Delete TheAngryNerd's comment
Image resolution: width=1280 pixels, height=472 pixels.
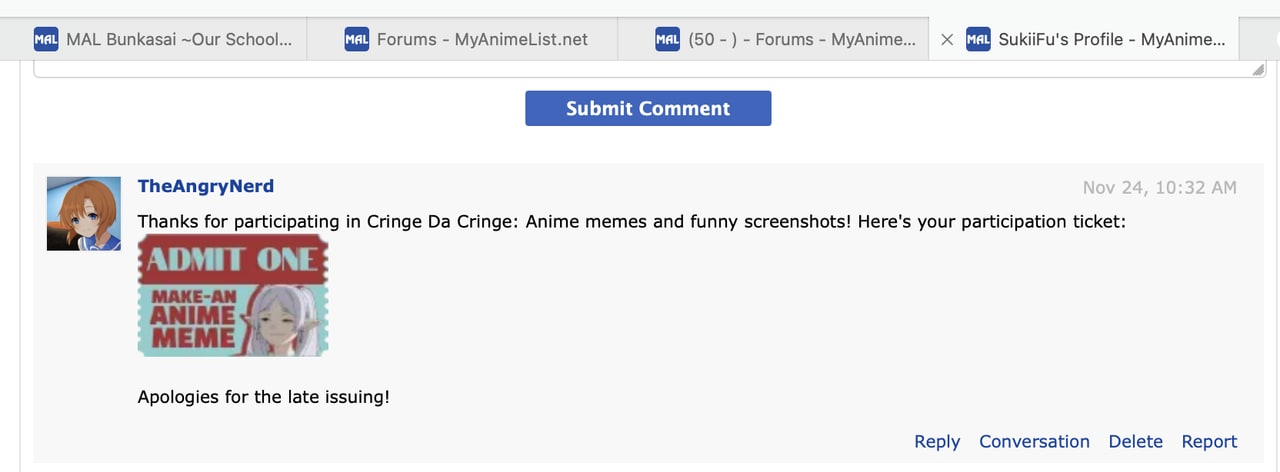pyautogui.click(x=1135, y=441)
